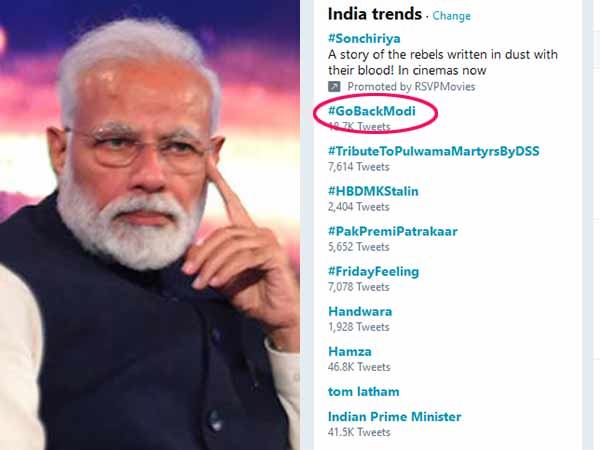Open the tom latham trend
Viewport: 600px width, 450px height.
pos(363,391)
